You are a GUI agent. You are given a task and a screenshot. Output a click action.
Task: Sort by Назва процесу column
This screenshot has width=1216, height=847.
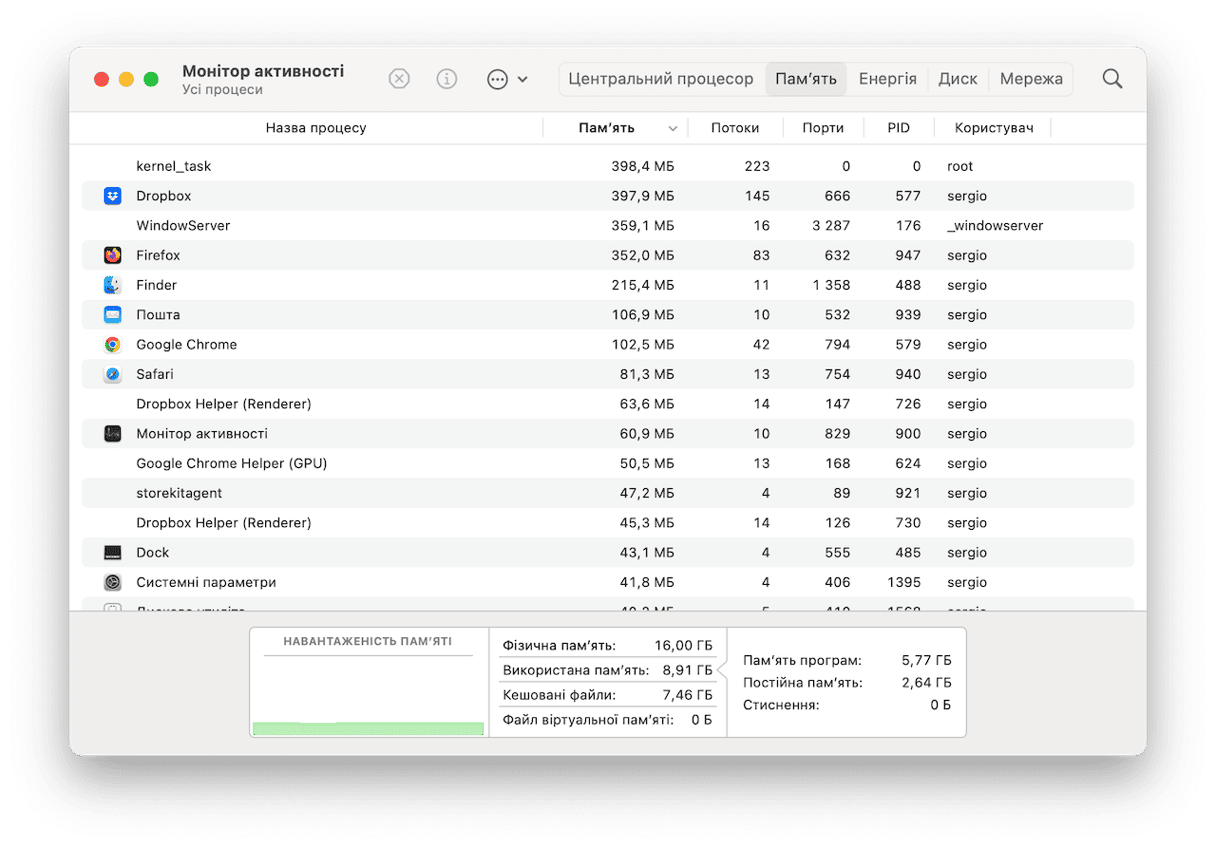pyautogui.click(x=316, y=128)
